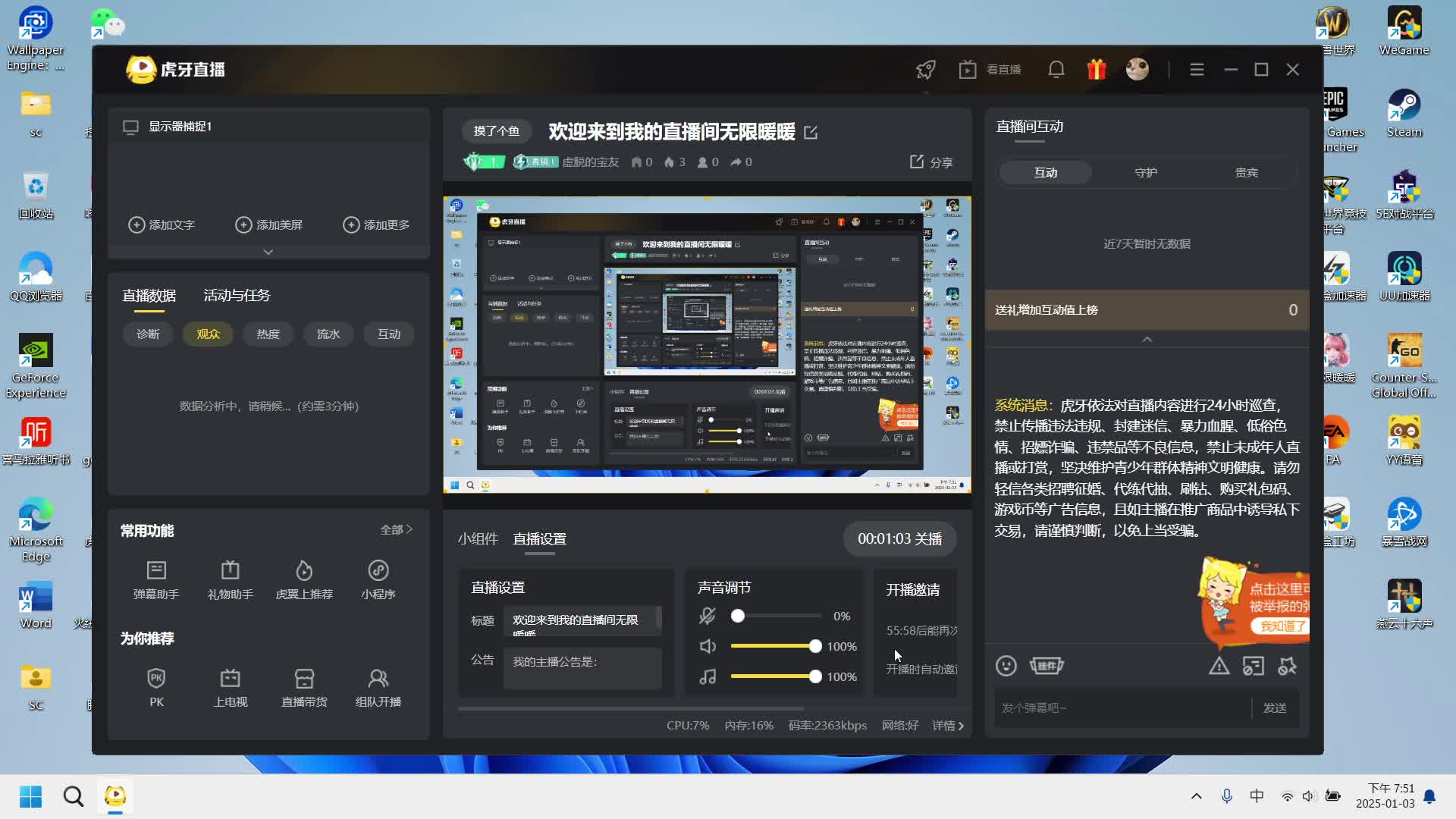Select the 礼物助手 feature
Screen dimensions: 1456x819
tap(230, 579)
